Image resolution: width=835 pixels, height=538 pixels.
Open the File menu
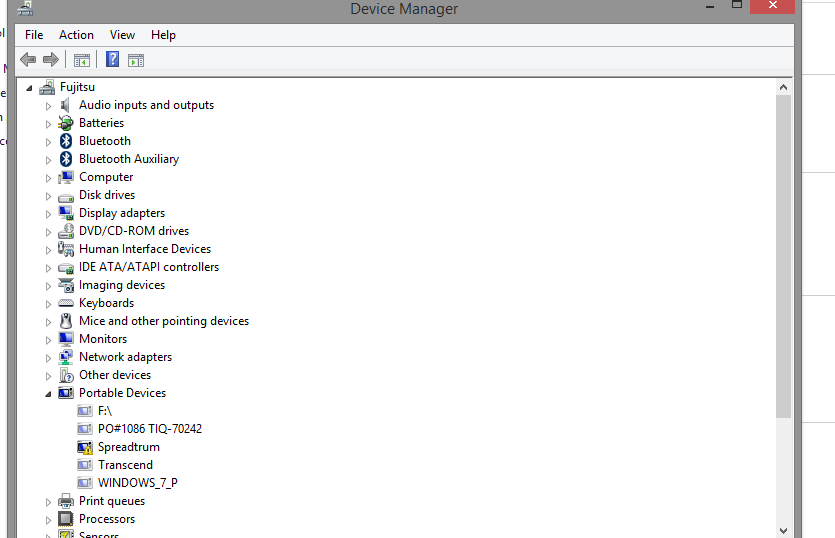(x=34, y=35)
